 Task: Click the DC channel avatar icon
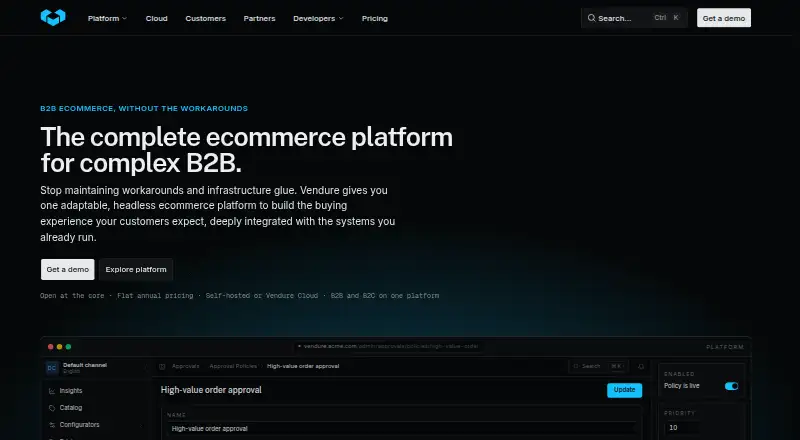(x=52, y=368)
